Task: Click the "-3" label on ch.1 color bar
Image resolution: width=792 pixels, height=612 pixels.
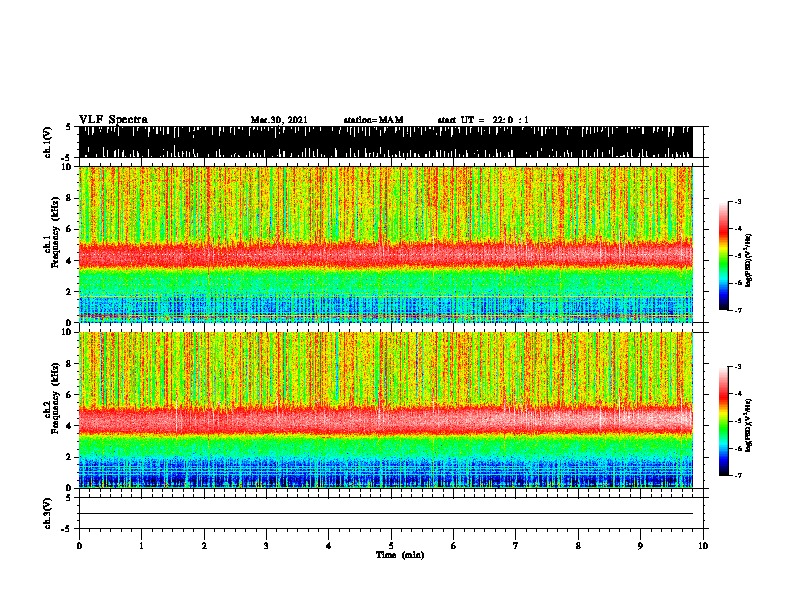Action: [x=738, y=202]
